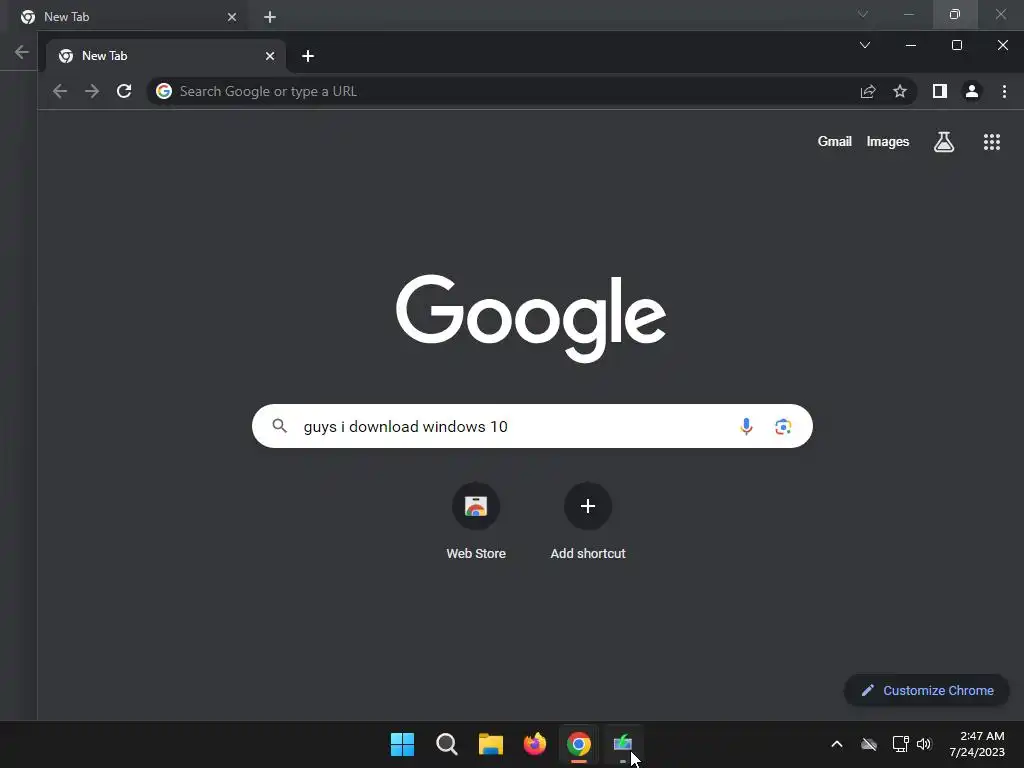
Task: Click the network tray icon
Action: (901, 744)
